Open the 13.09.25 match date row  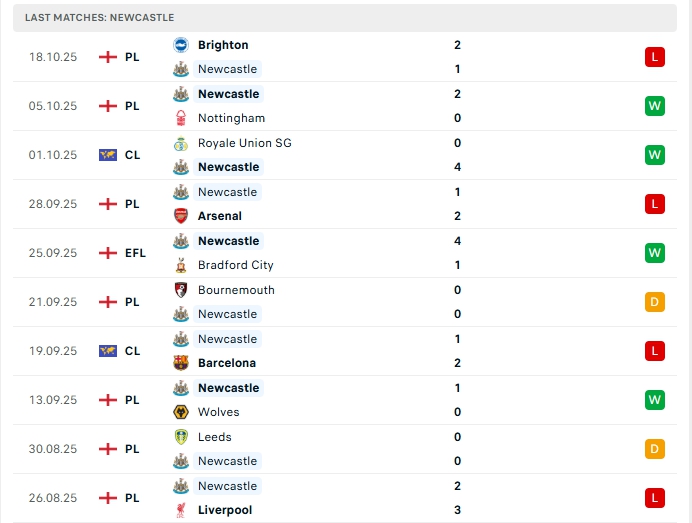[x=53, y=400]
